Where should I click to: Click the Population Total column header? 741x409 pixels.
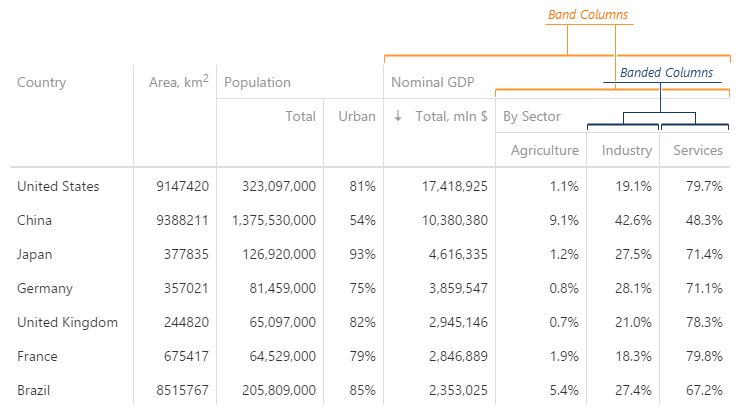pos(300,116)
